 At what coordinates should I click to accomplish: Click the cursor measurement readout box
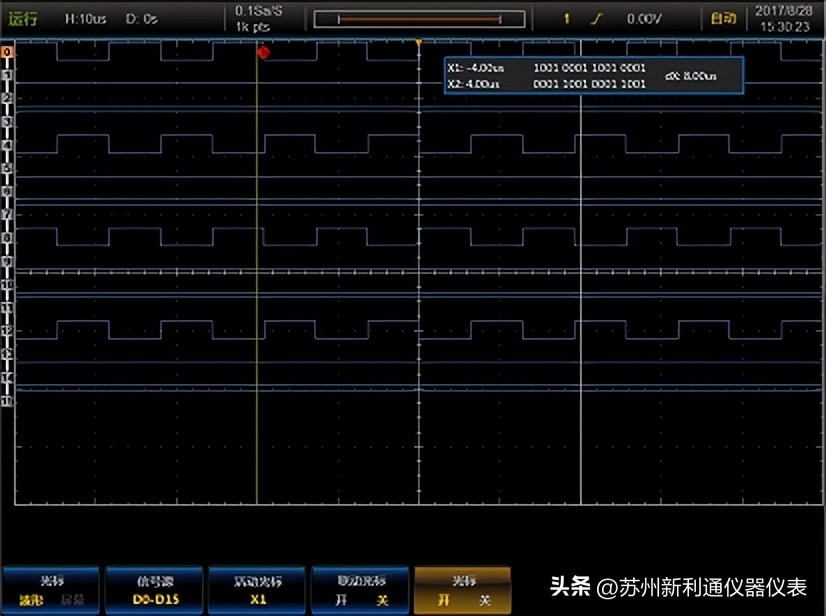594,76
